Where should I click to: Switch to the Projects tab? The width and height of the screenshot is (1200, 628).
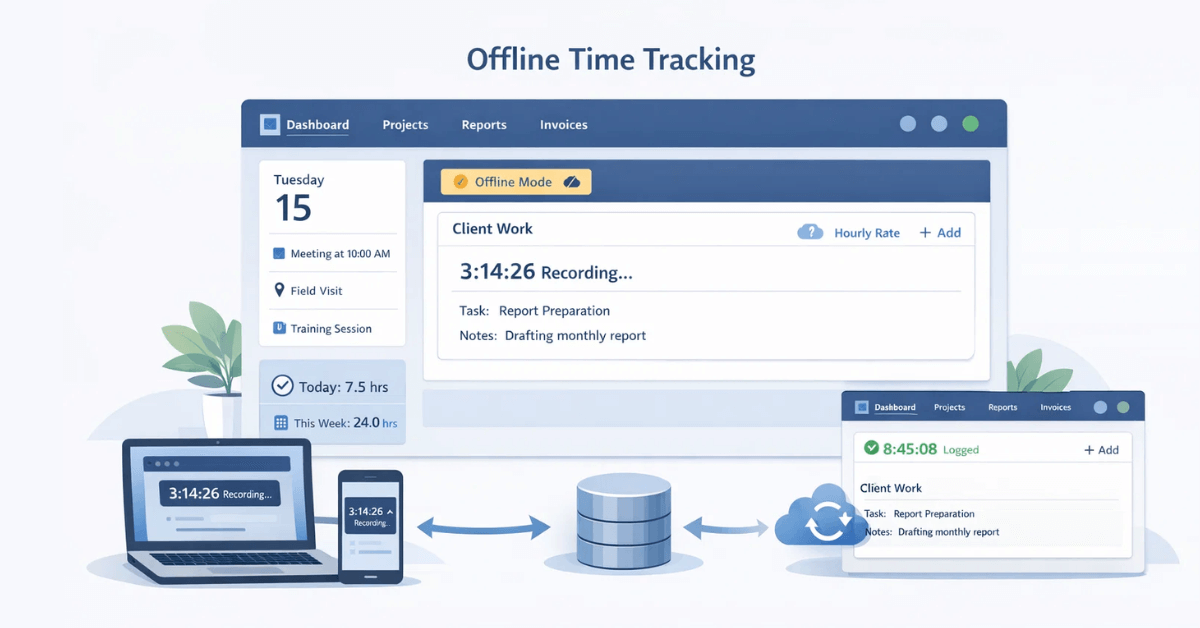[x=404, y=124]
